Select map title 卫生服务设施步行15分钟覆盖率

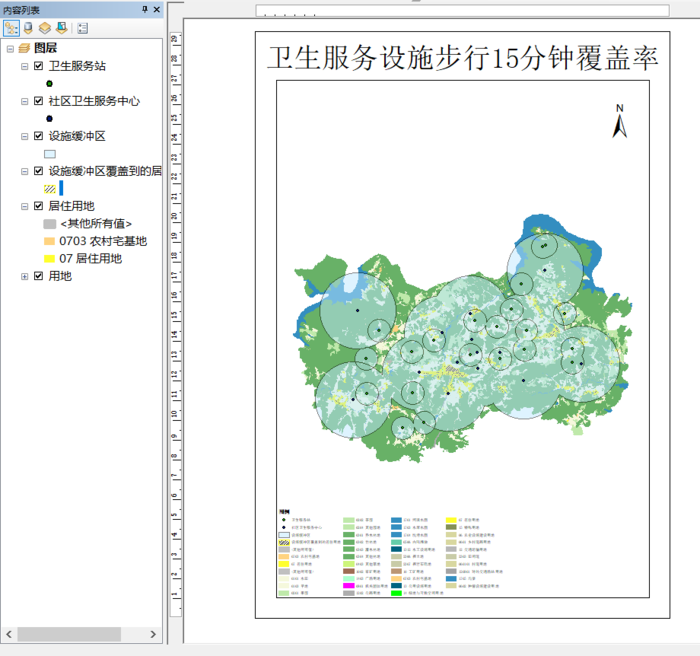point(463,58)
